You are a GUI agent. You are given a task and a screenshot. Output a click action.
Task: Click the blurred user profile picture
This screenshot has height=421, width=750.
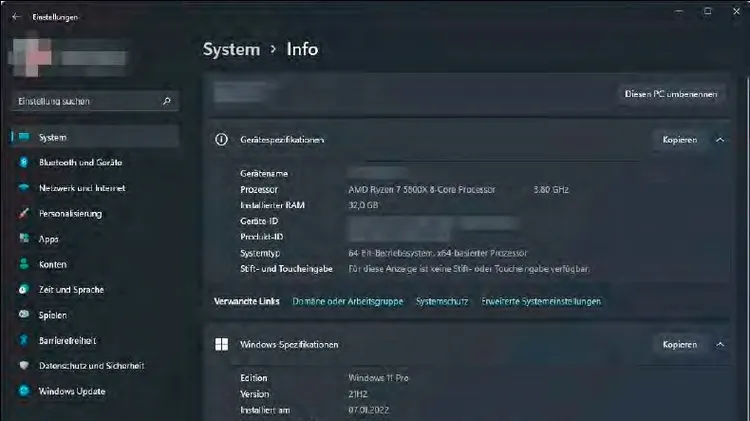[x=30, y=56]
